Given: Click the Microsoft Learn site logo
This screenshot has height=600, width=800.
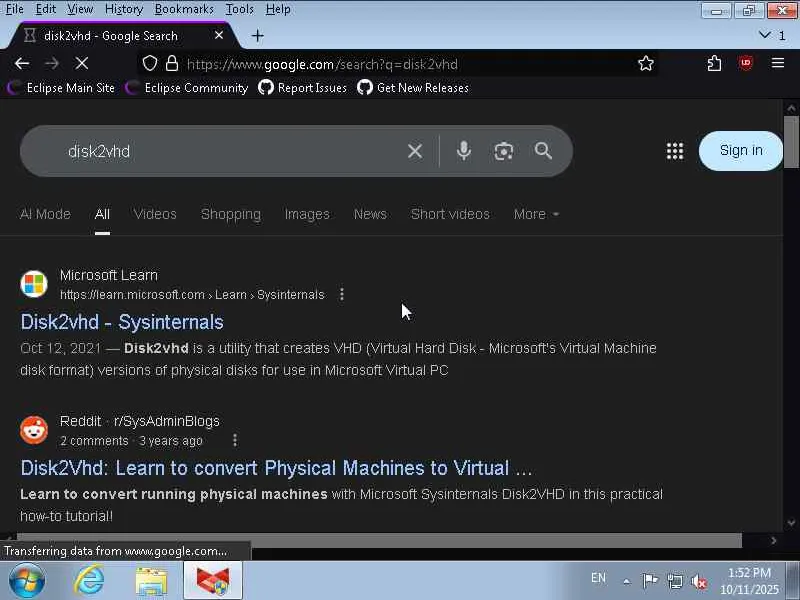Looking at the screenshot, I should [34, 284].
